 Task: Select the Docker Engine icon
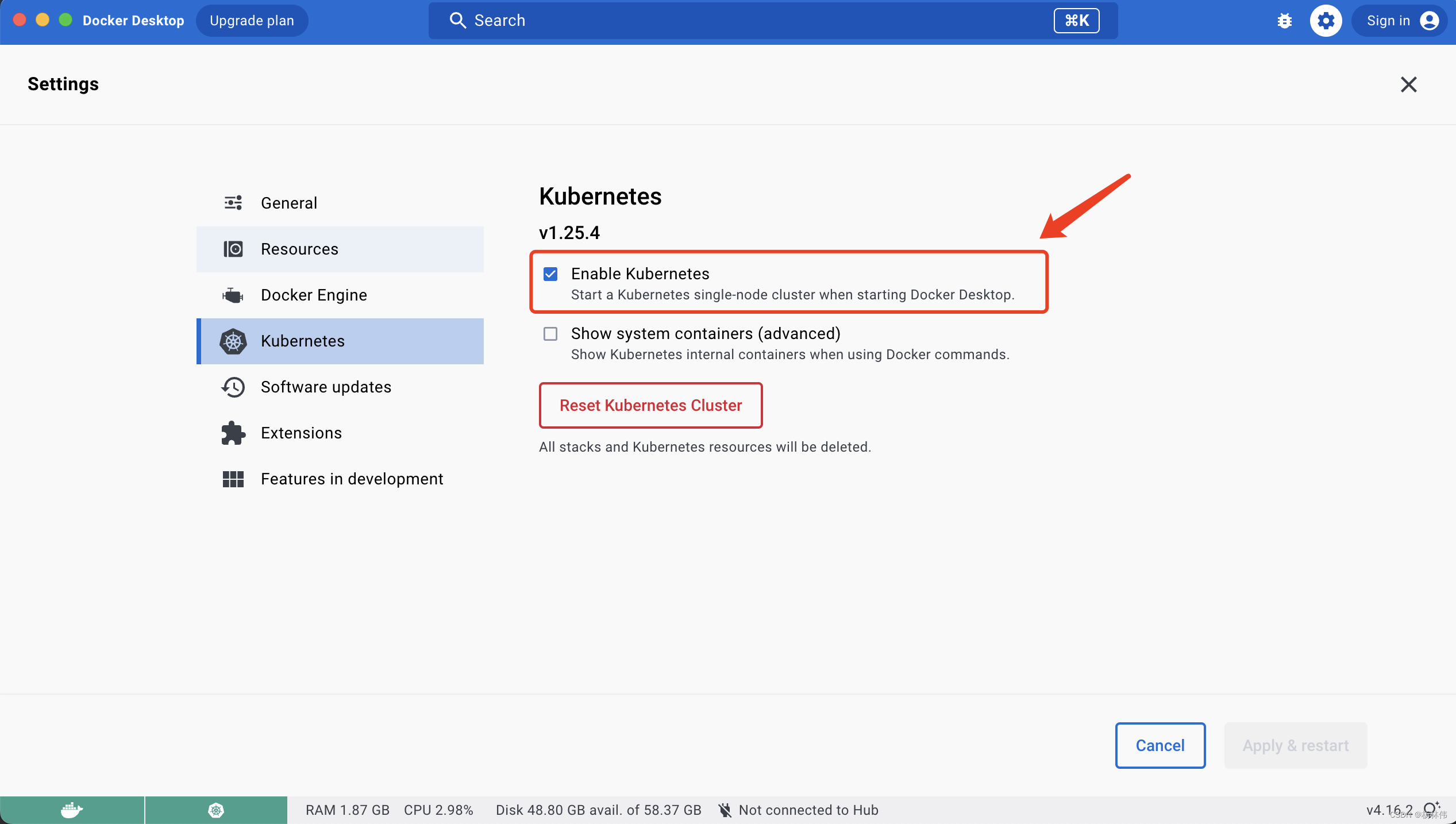click(x=233, y=295)
